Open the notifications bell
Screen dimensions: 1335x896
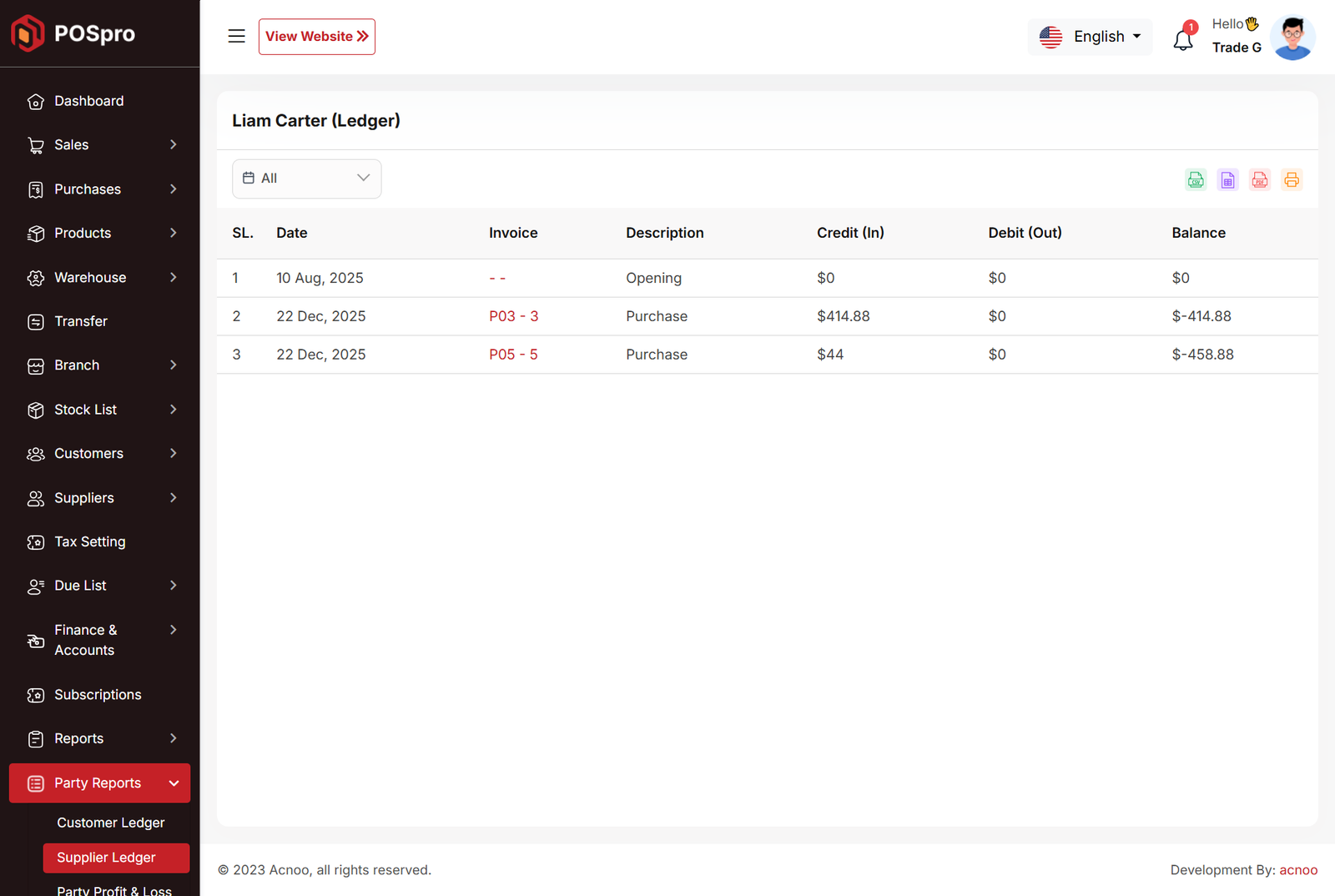(x=1183, y=38)
